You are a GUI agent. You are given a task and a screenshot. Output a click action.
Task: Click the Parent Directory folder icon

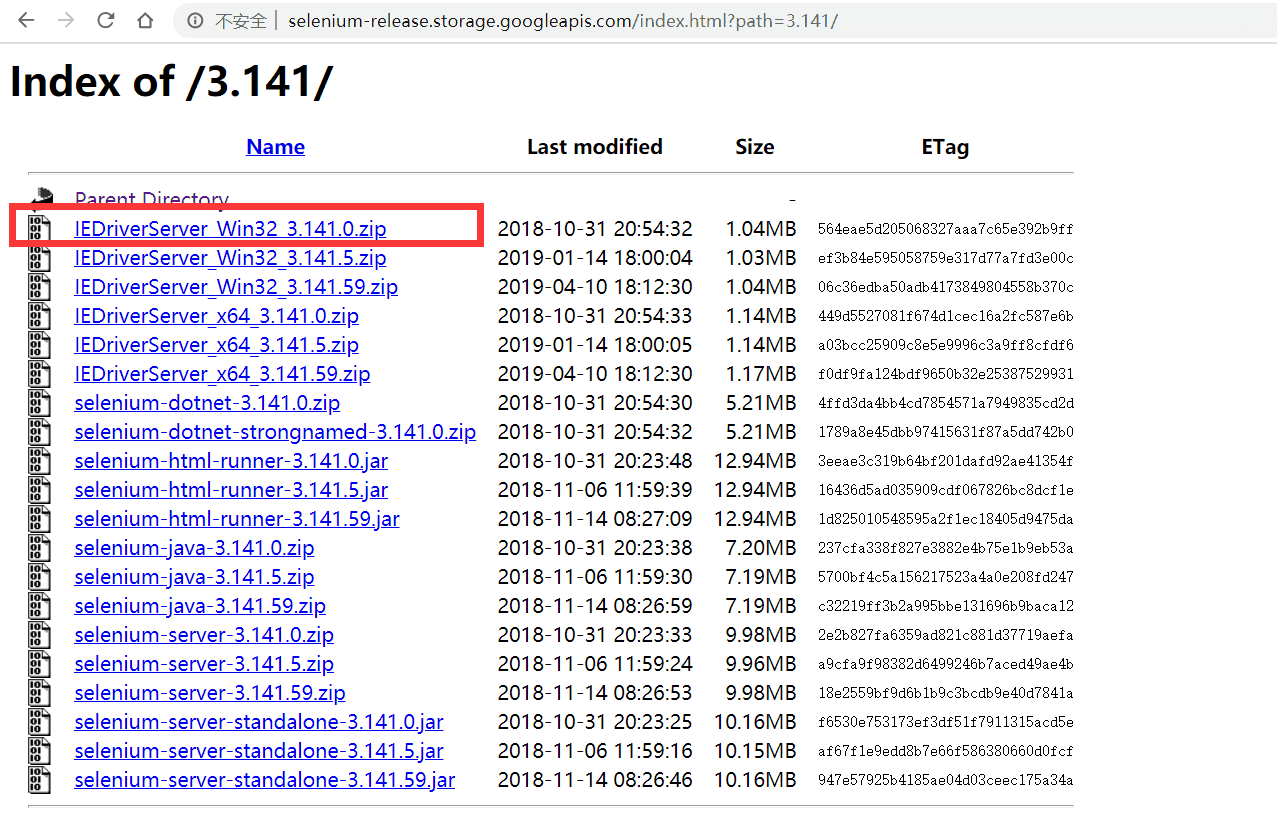click(40, 199)
